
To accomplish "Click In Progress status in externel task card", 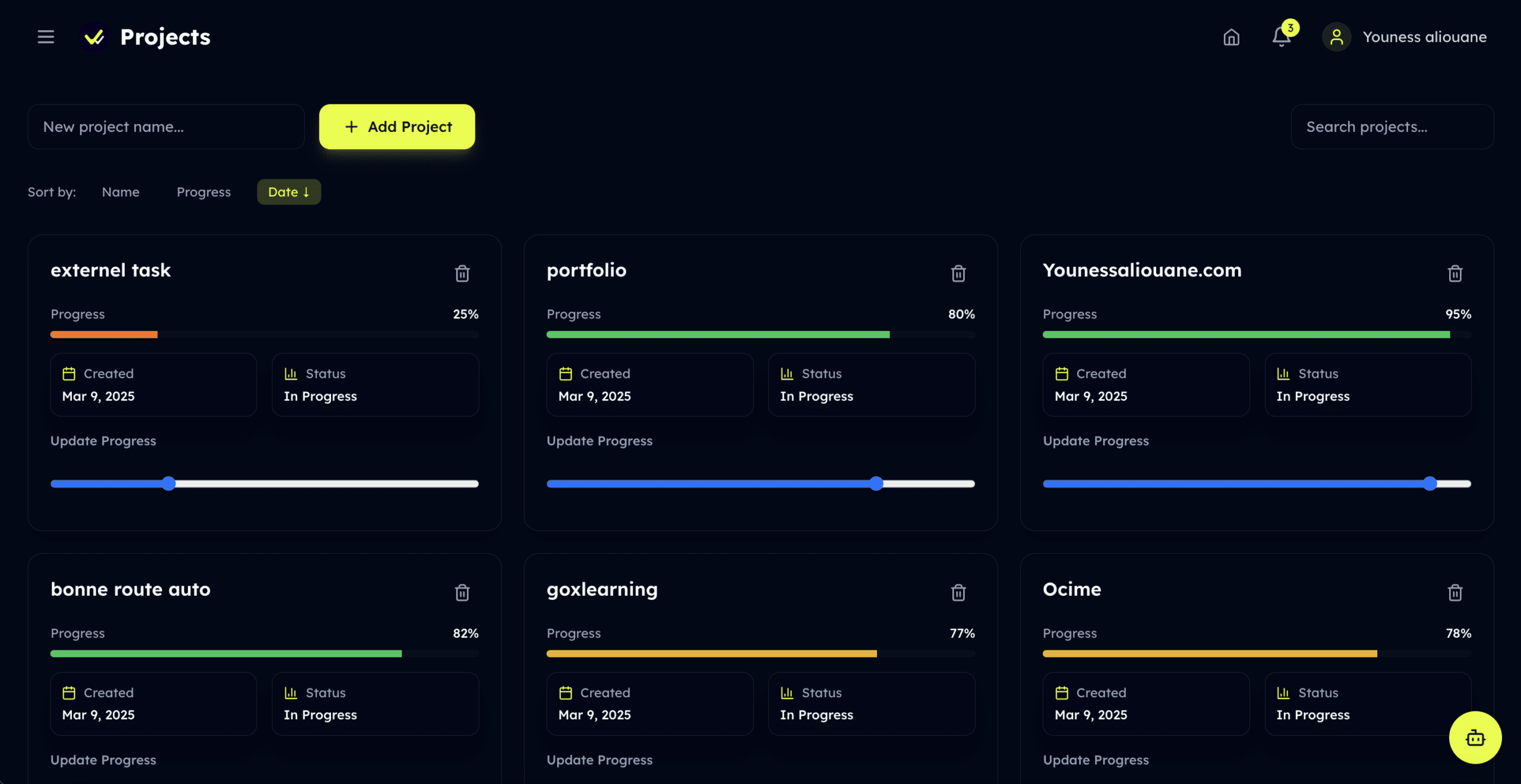I will 320,396.
